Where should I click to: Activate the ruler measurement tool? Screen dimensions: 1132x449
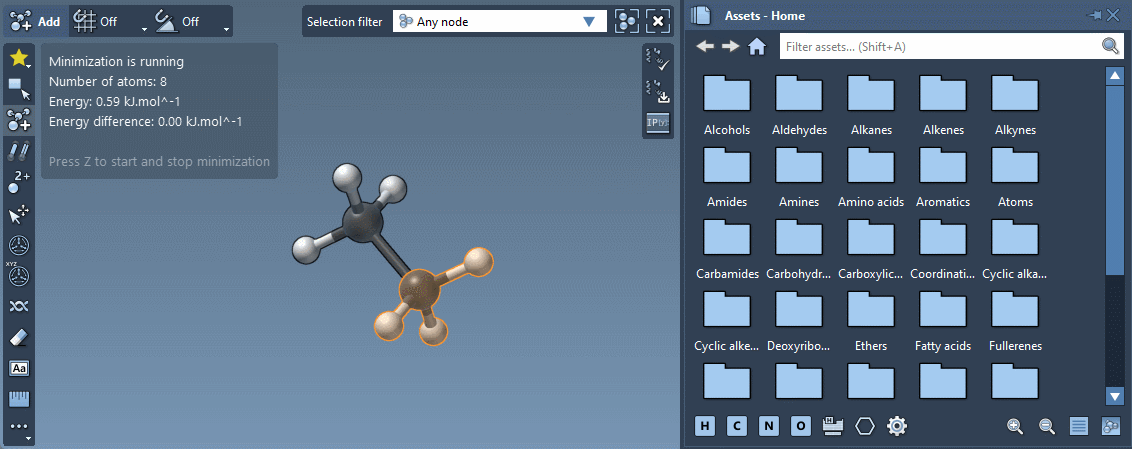click(x=19, y=398)
